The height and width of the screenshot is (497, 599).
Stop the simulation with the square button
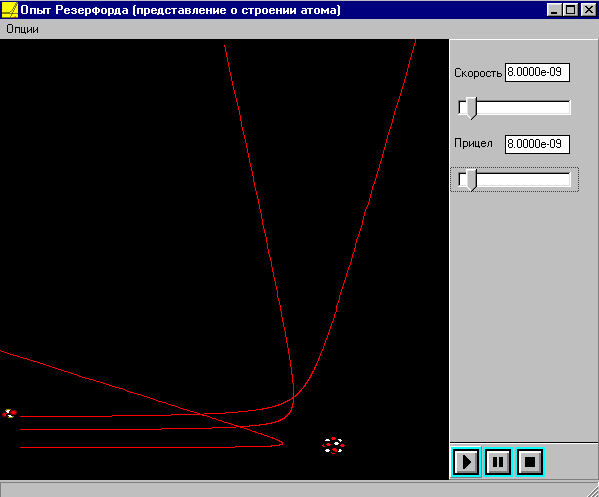click(x=529, y=462)
